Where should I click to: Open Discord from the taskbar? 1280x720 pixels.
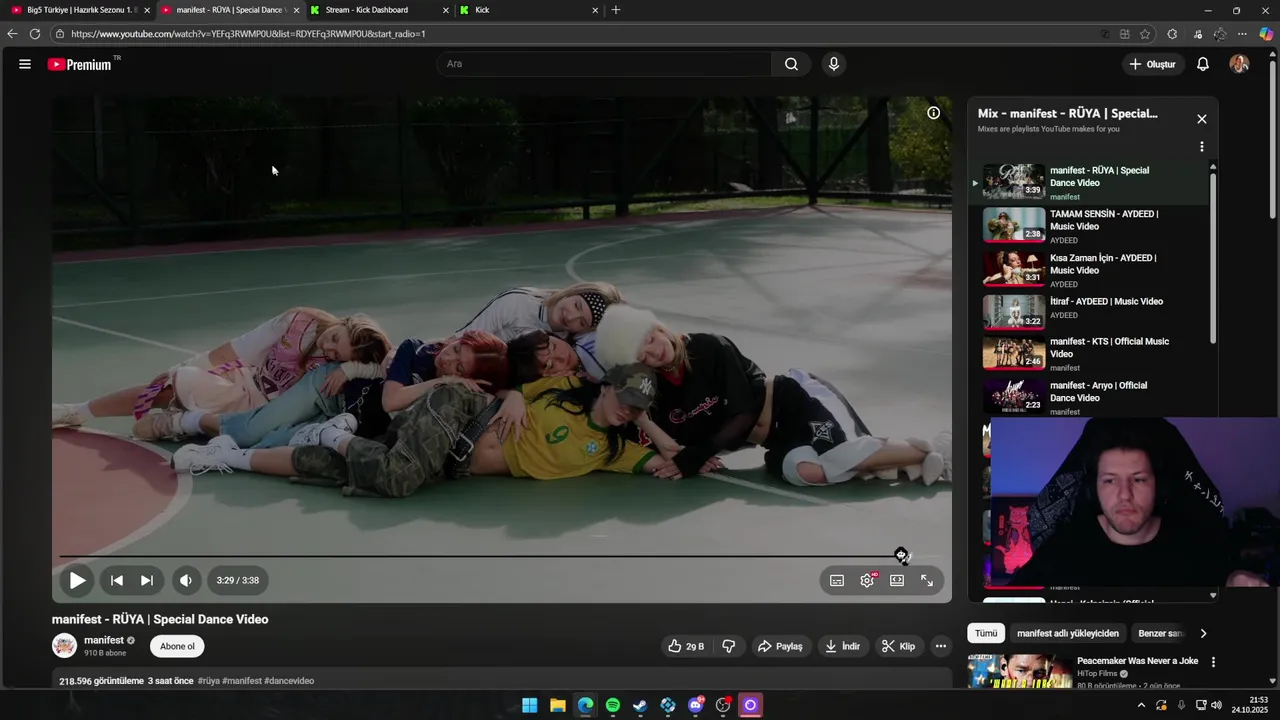(x=696, y=705)
